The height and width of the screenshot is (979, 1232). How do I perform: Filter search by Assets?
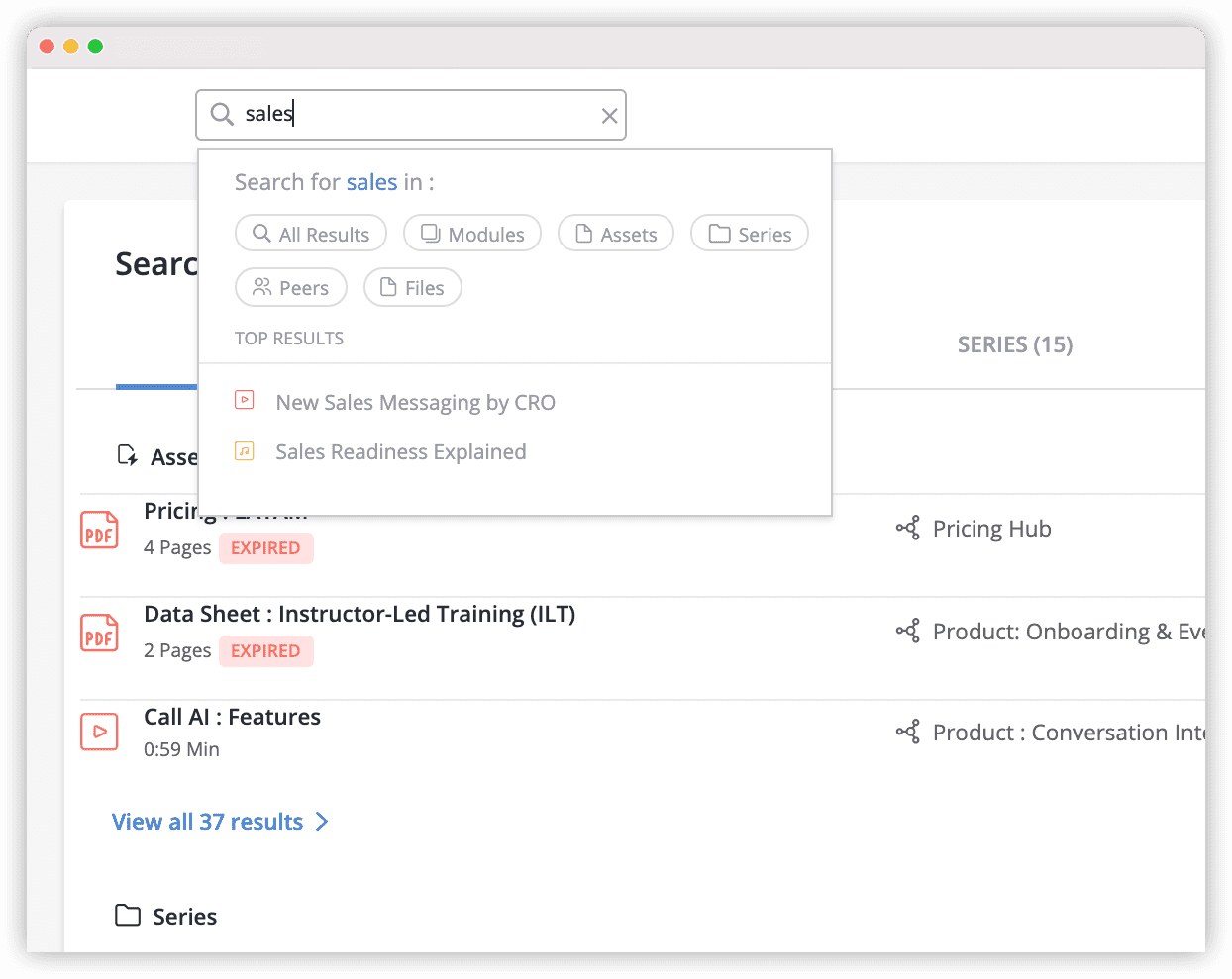point(616,234)
